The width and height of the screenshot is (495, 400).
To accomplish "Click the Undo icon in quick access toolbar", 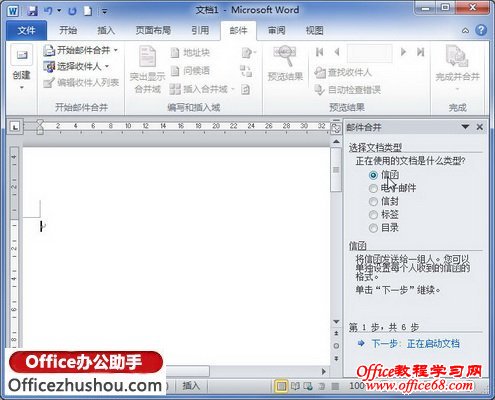I will pyautogui.click(x=49, y=11).
